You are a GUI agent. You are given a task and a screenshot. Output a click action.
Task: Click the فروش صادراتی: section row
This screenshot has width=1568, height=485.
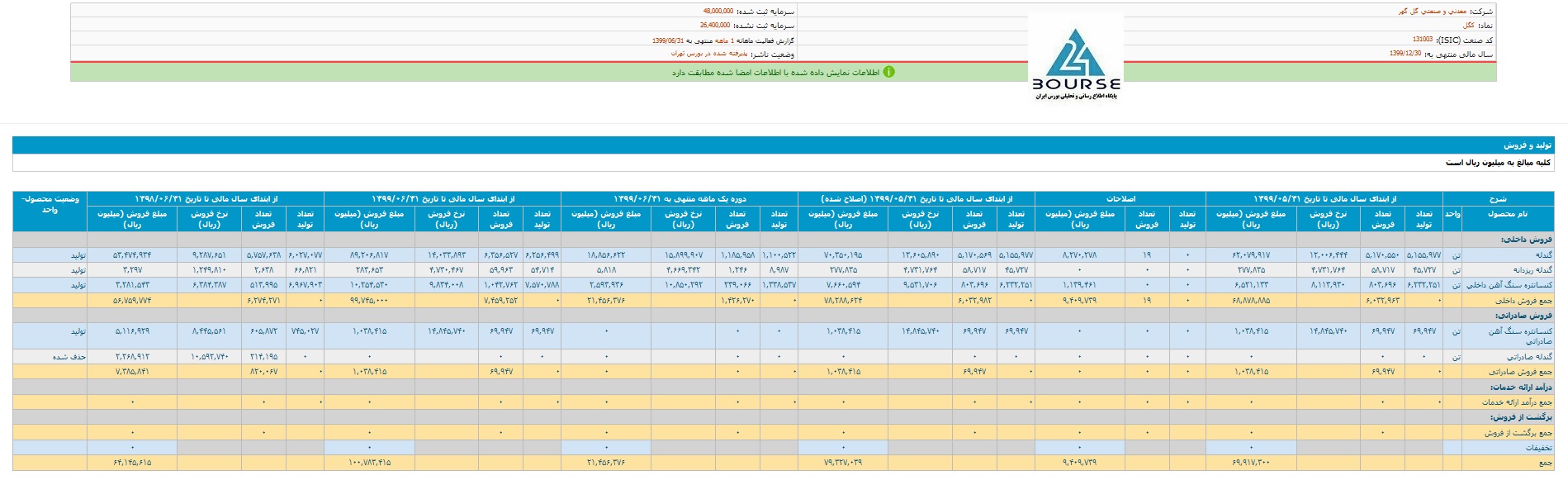[x=783, y=316]
